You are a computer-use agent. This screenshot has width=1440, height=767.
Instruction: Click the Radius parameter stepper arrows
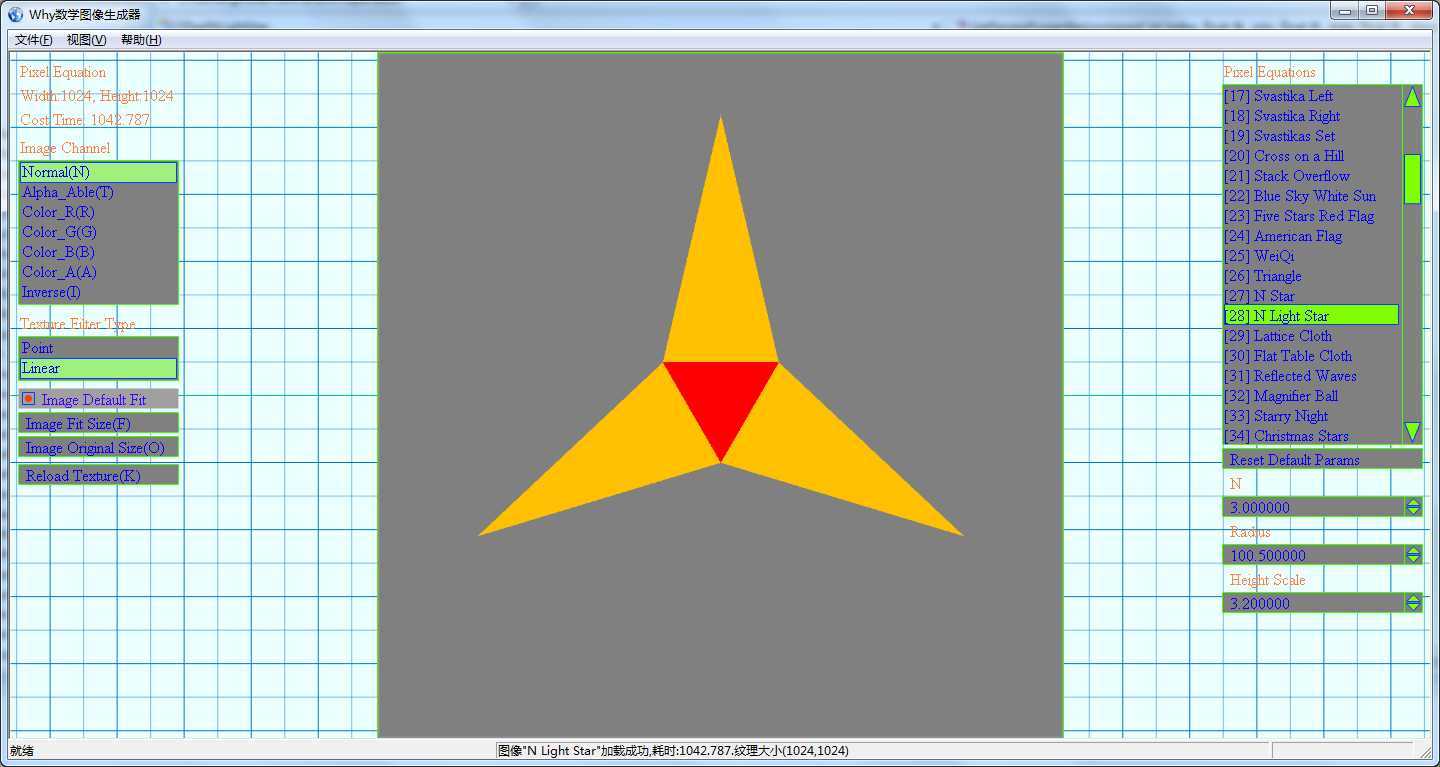coord(1413,555)
